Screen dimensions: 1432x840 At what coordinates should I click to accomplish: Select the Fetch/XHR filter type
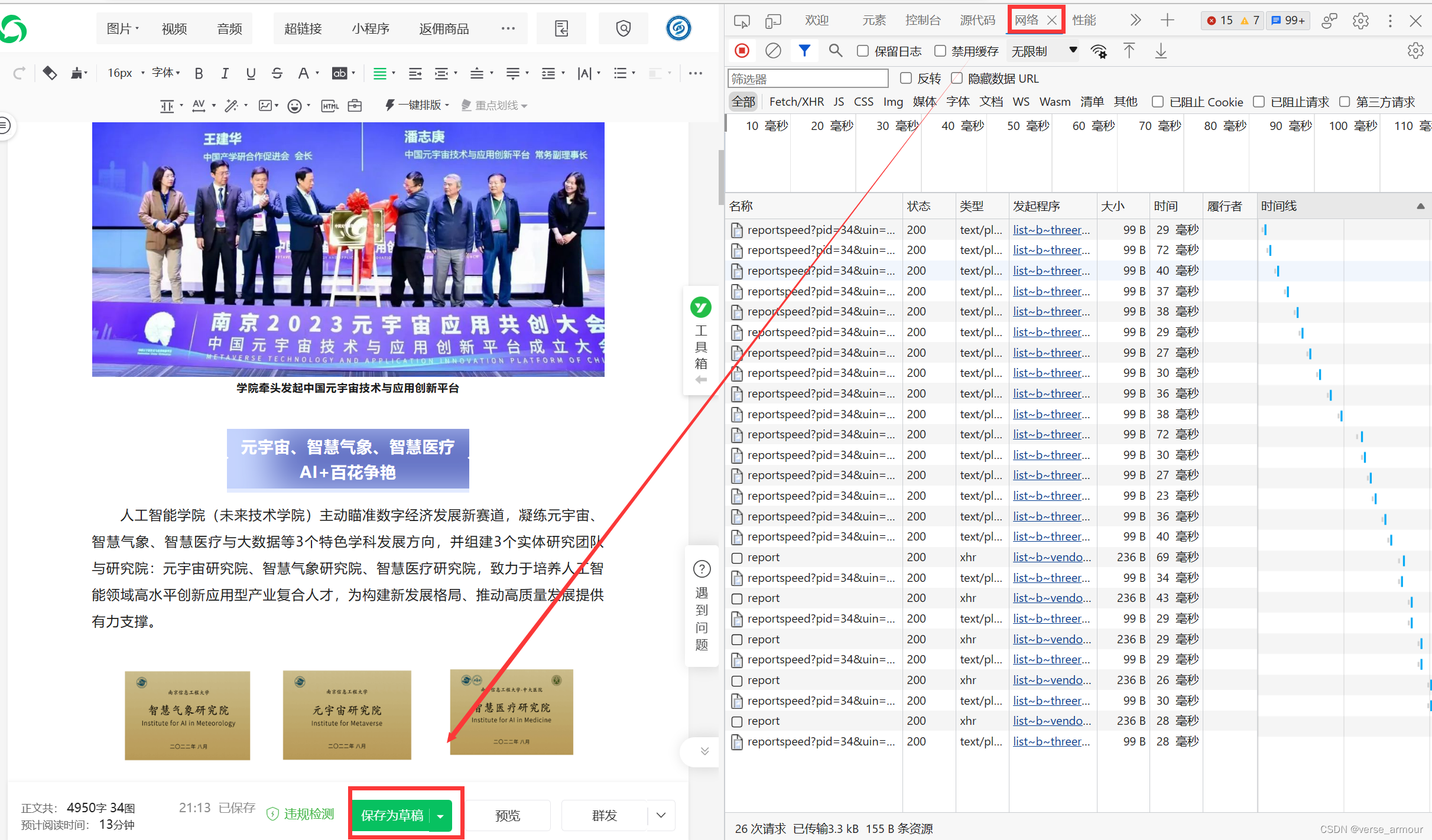796,102
